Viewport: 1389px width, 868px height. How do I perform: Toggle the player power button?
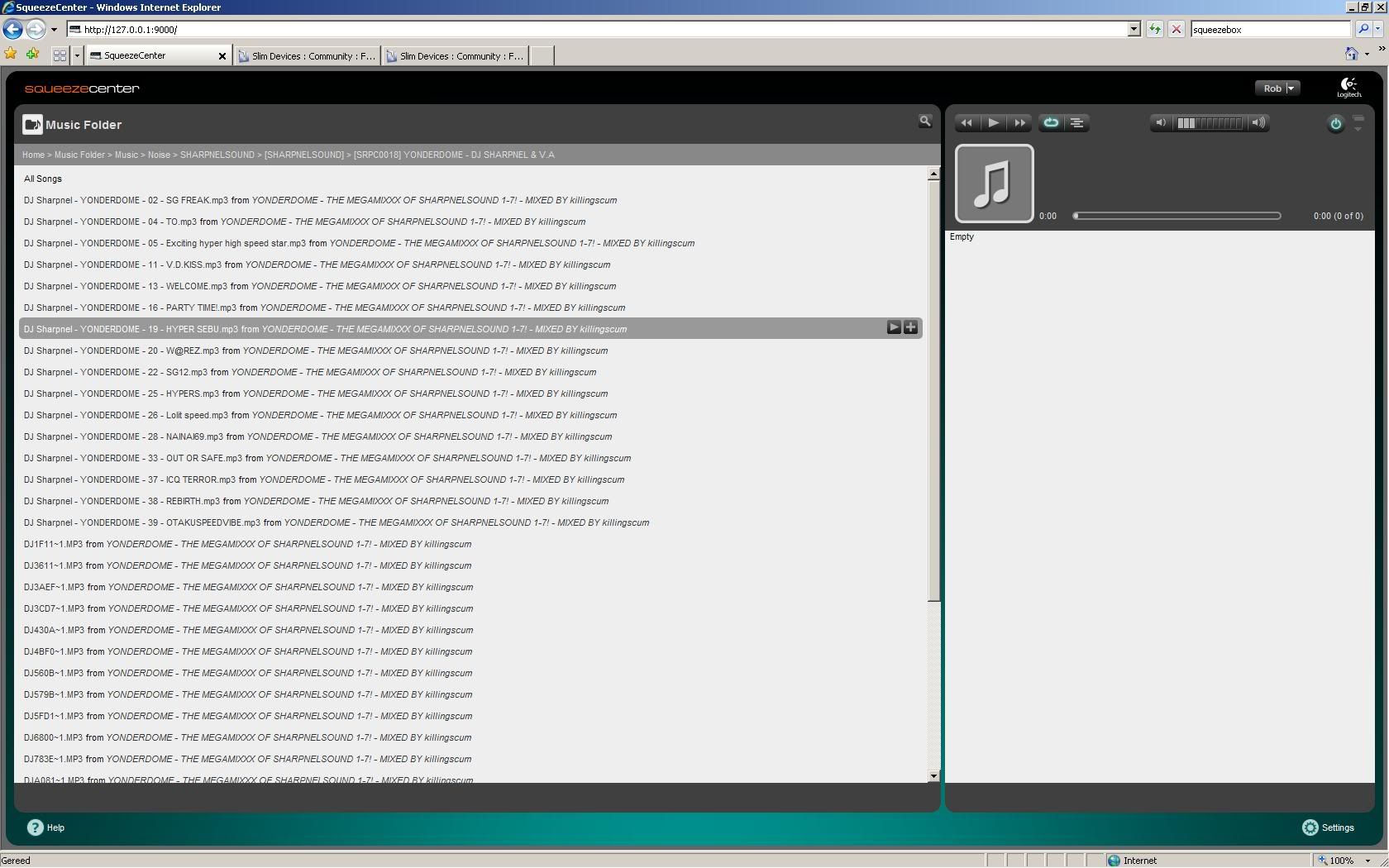pos(1335,124)
